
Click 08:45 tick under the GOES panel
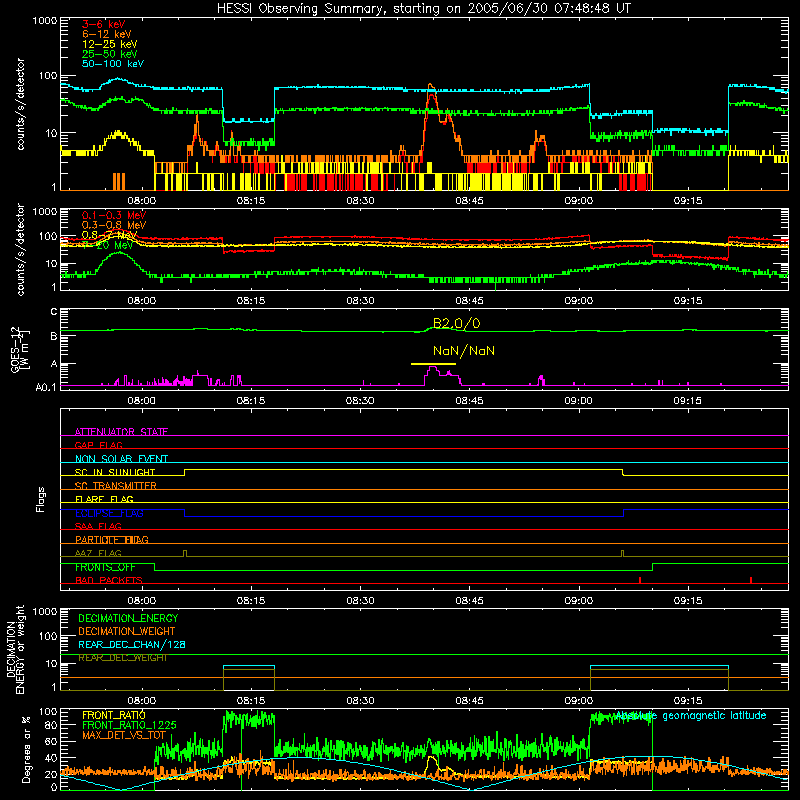(x=469, y=401)
